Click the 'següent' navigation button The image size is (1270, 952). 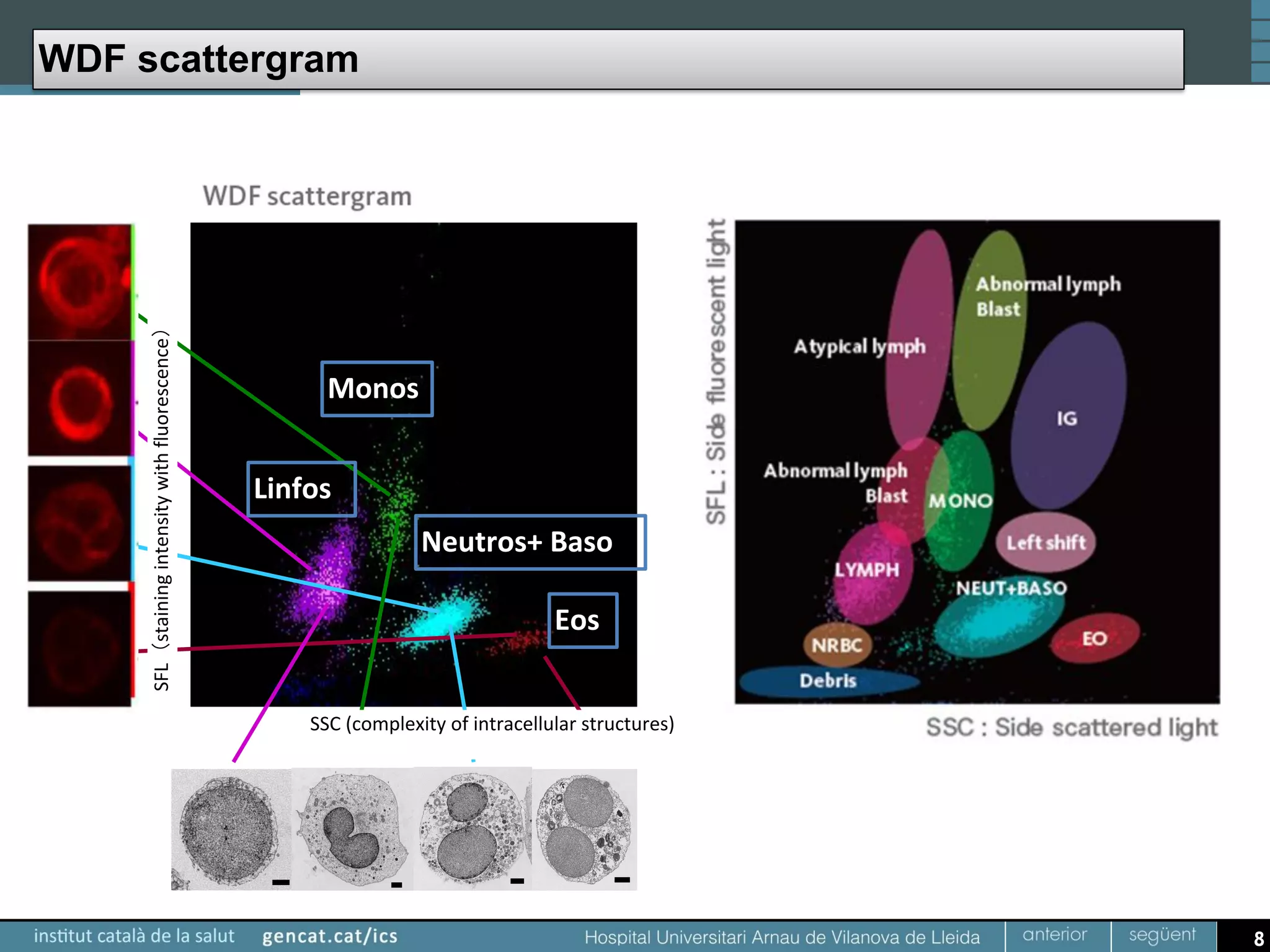pos(1162,935)
